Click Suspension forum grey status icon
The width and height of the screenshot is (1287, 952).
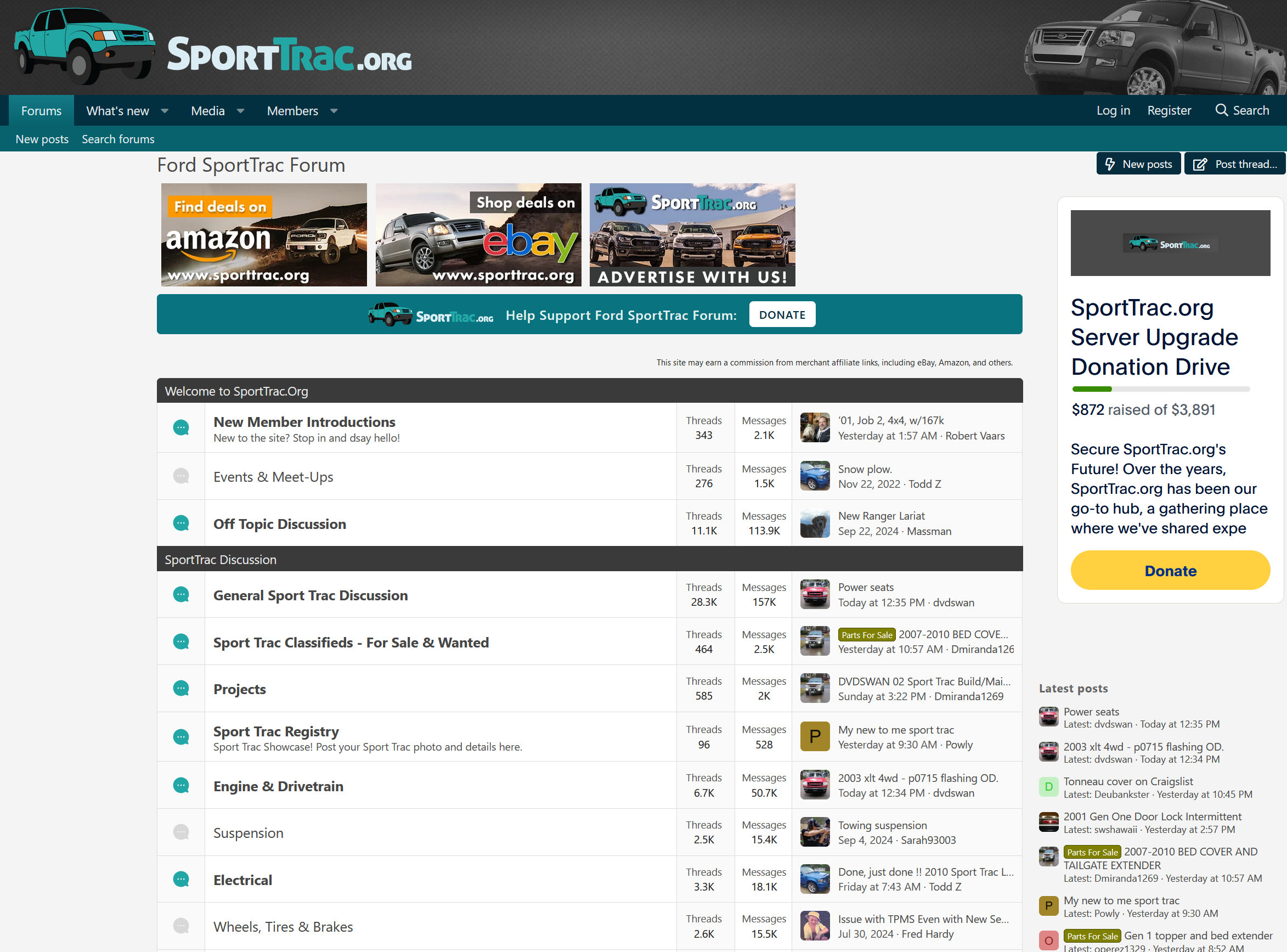tap(181, 832)
